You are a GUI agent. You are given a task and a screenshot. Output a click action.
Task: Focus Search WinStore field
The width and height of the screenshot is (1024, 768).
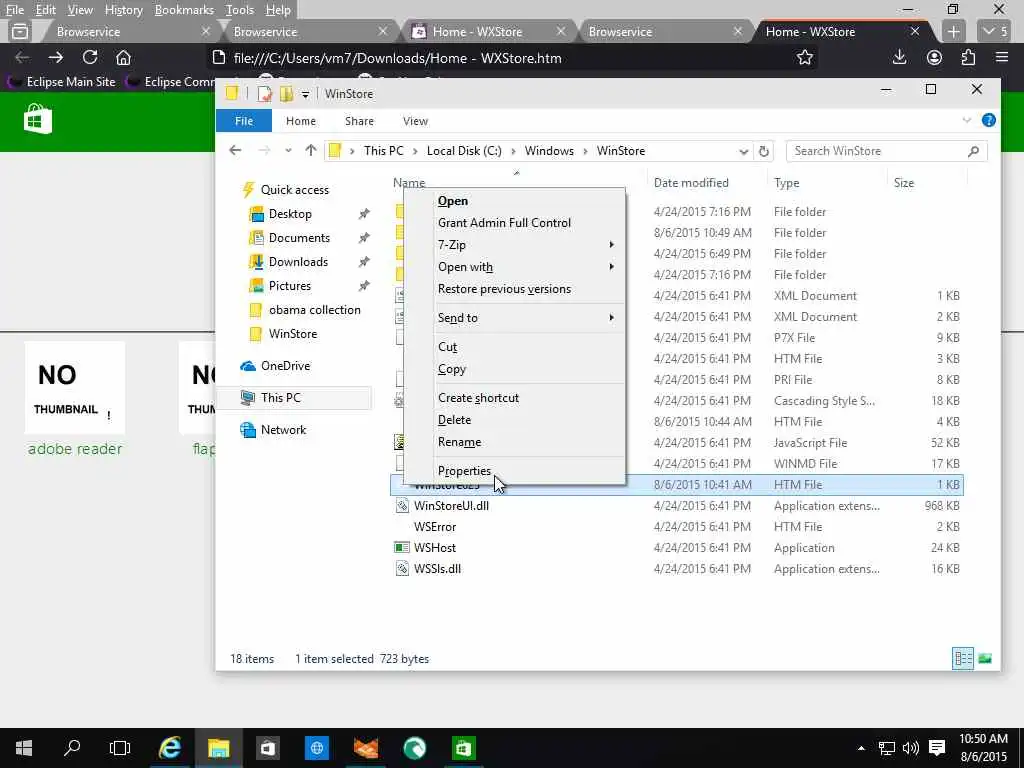886,151
